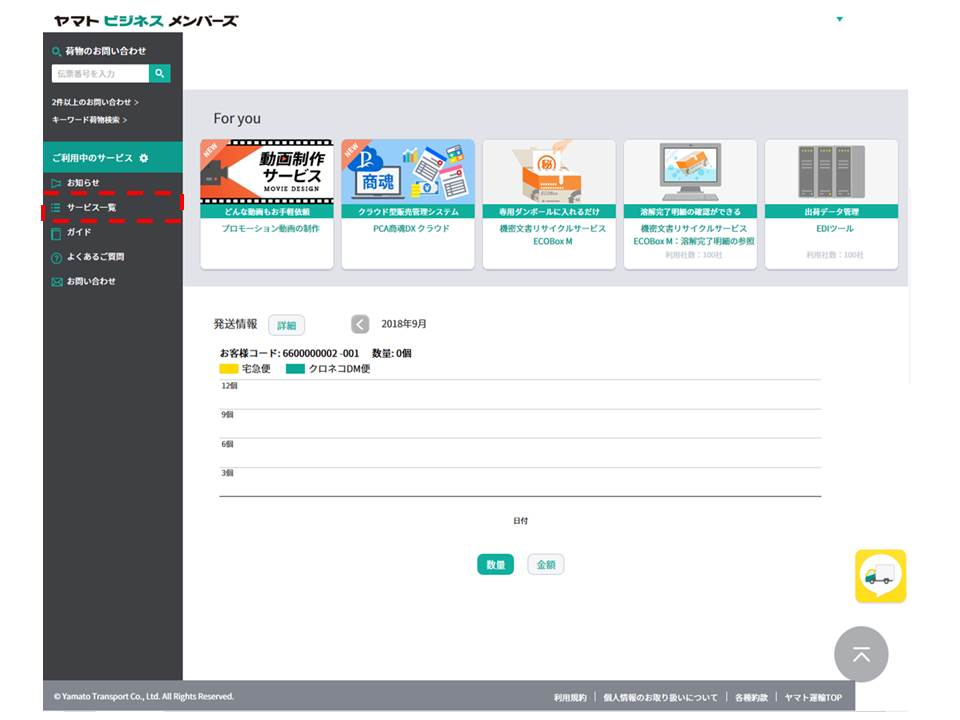Click the お知らせ flag icon in sidebar
Screen dimensions: 960x720
(x=57, y=183)
